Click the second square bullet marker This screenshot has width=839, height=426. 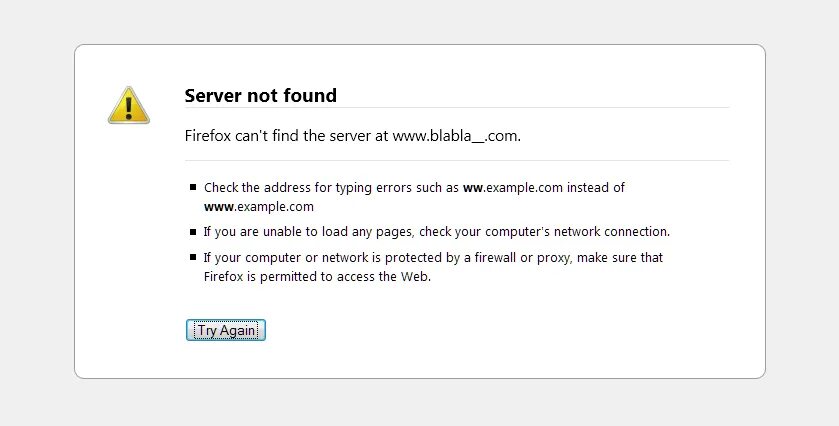point(192,231)
